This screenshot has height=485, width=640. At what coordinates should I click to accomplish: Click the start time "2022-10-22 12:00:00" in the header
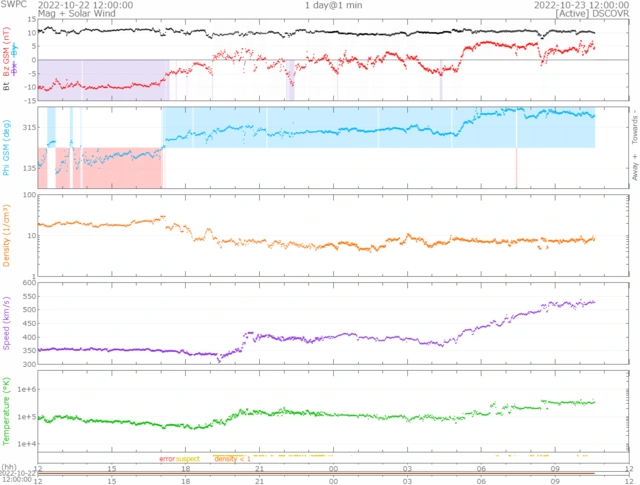point(85,5)
